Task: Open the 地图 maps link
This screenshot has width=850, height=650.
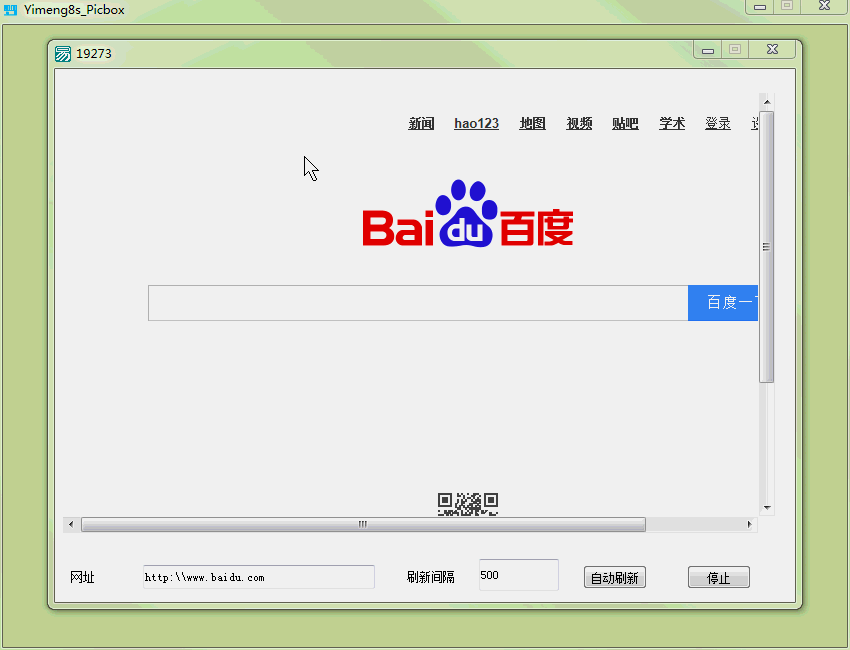Action: tap(531, 123)
